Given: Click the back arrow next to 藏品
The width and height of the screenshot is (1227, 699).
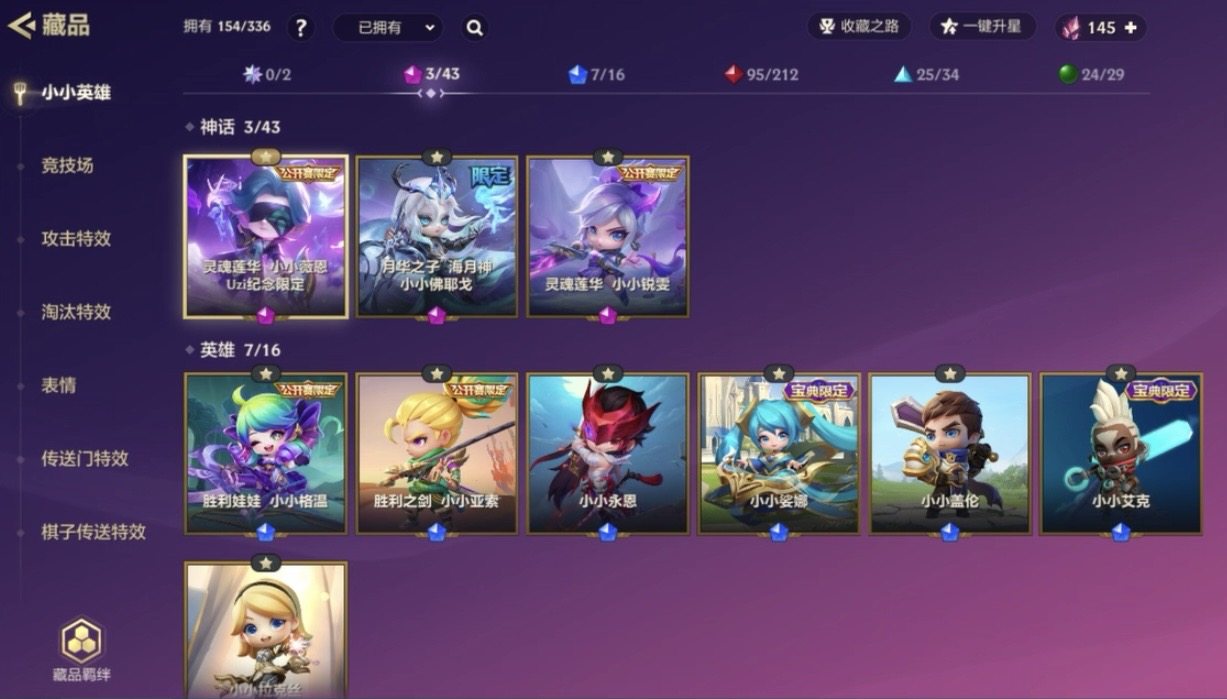Looking at the screenshot, I should tap(20, 25).
